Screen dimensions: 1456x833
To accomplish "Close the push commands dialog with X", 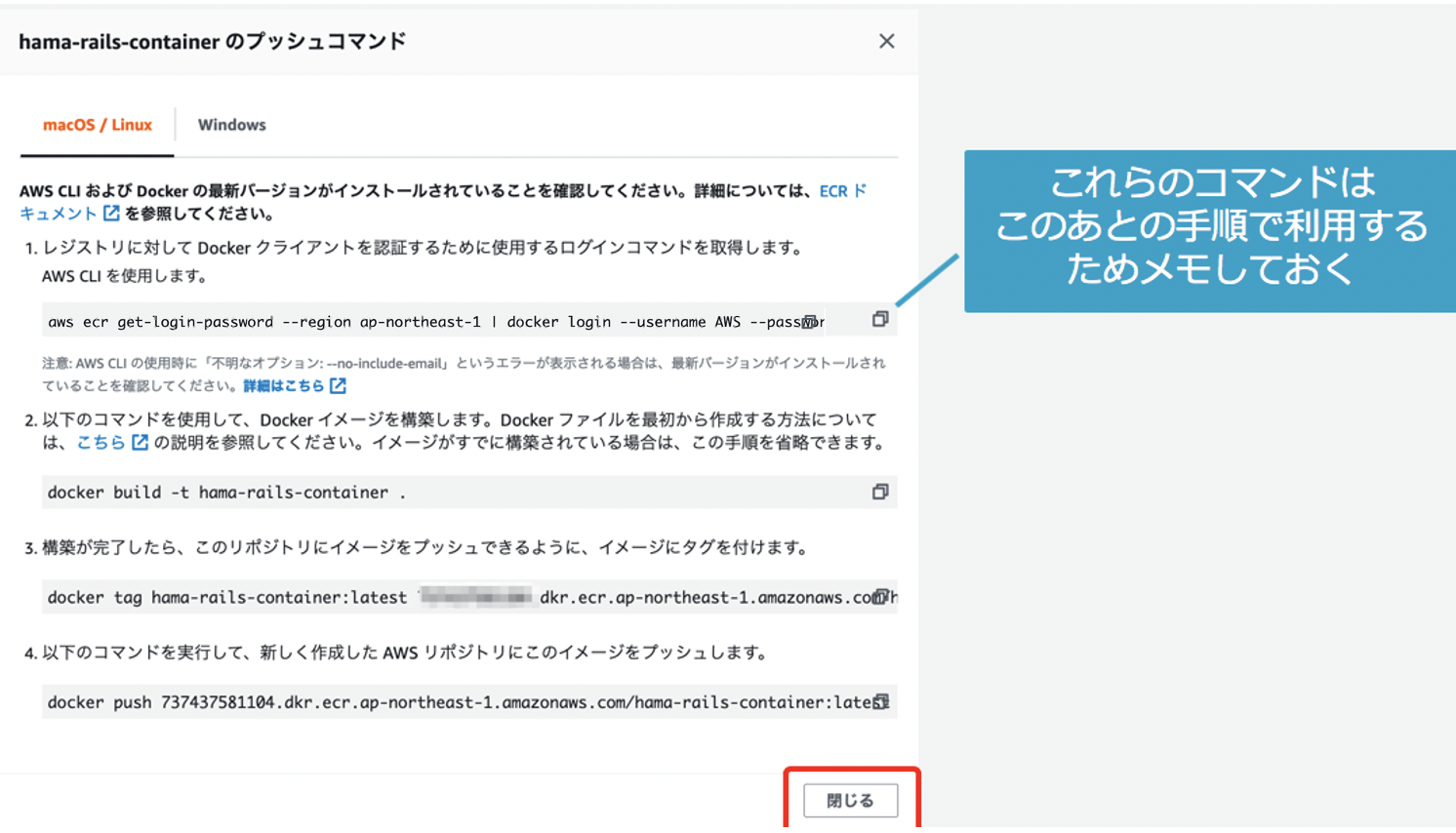I will click(x=886, y=41).
